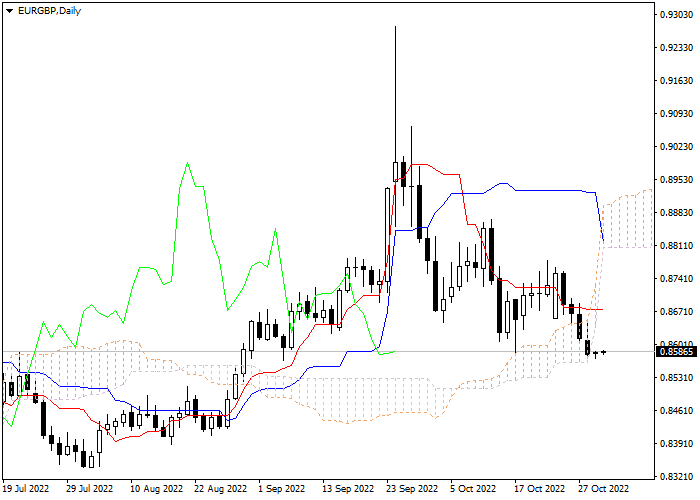Click the 0.90230 price axis label
This screenshot has height=500, width=700.
coord(677,147)
